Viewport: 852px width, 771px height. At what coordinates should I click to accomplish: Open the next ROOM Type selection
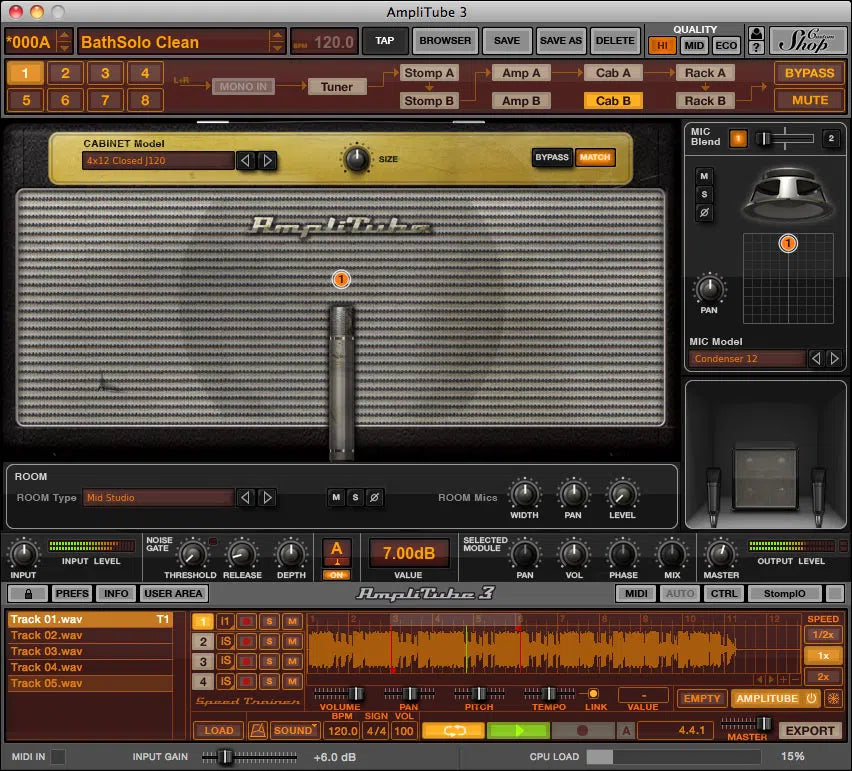click(267, 497)
